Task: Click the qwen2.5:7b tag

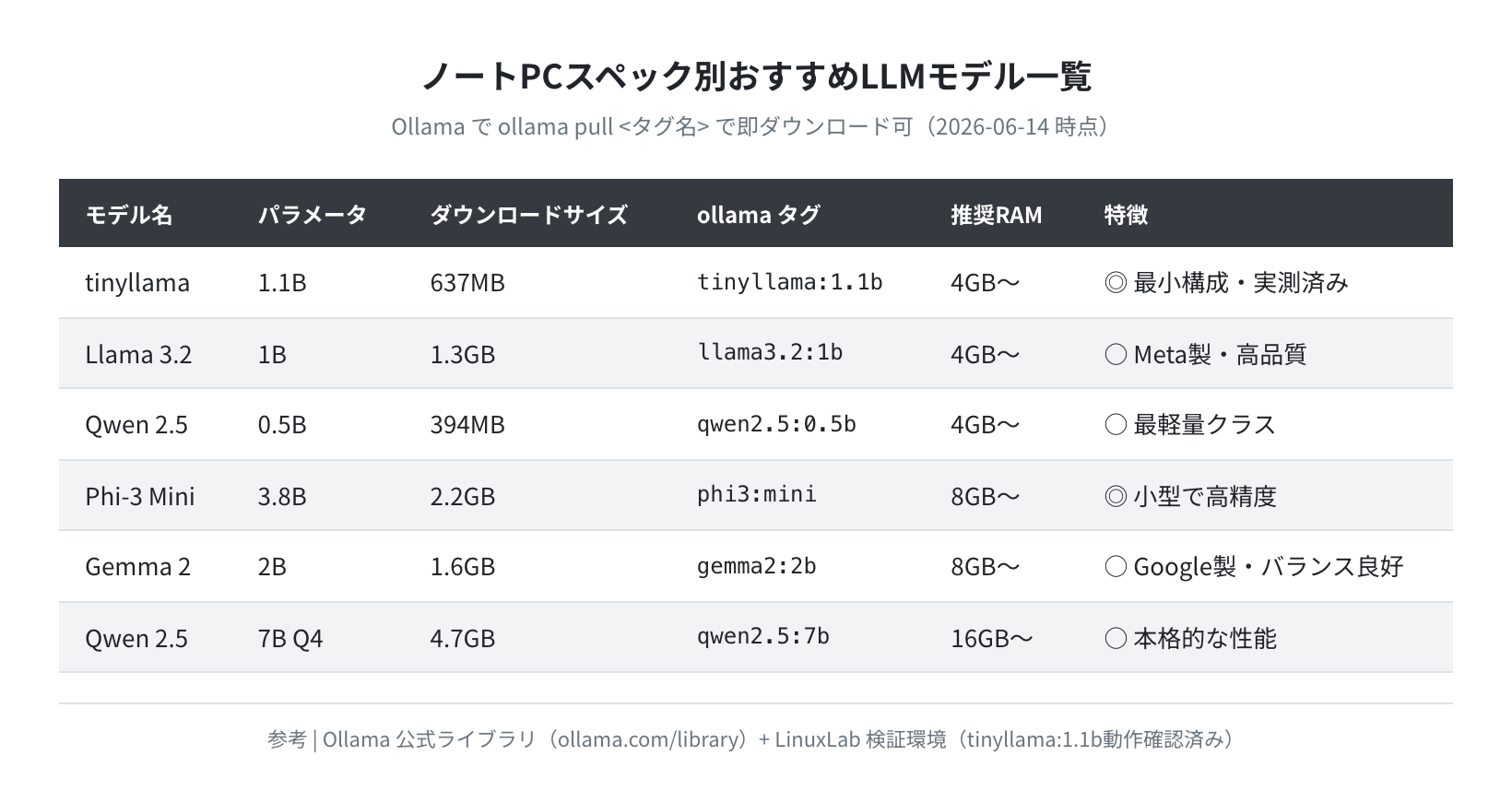Action: (x=762, y=636)
